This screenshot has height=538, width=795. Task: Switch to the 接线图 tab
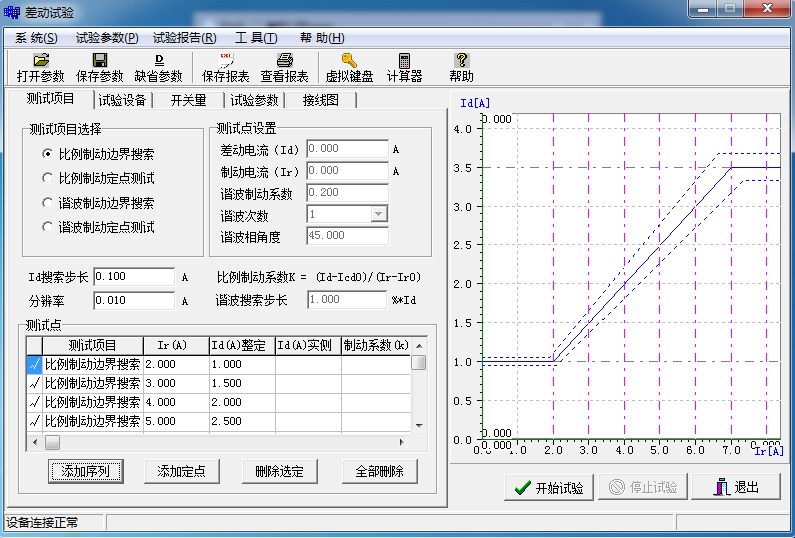point(320,100)
